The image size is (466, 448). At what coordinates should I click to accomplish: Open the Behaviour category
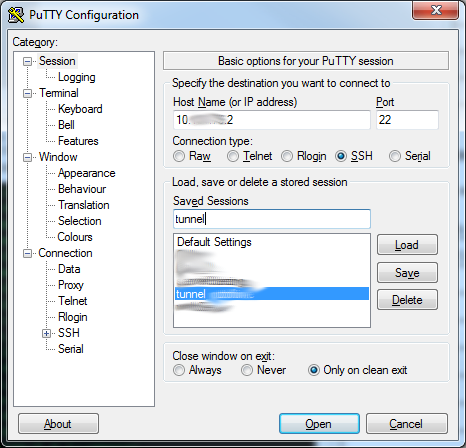[82, 189]
